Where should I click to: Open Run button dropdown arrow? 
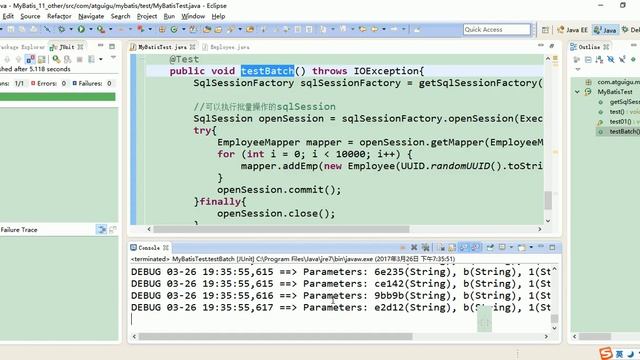(91, 29)
